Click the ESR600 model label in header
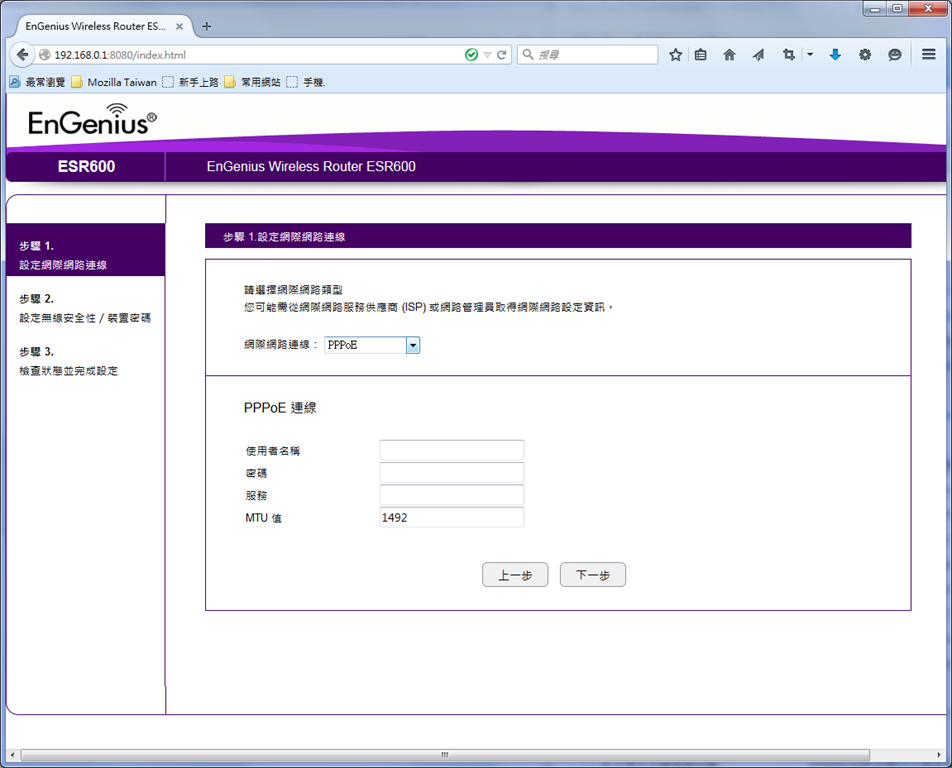952x768 pixels. (x=86, y=166)
